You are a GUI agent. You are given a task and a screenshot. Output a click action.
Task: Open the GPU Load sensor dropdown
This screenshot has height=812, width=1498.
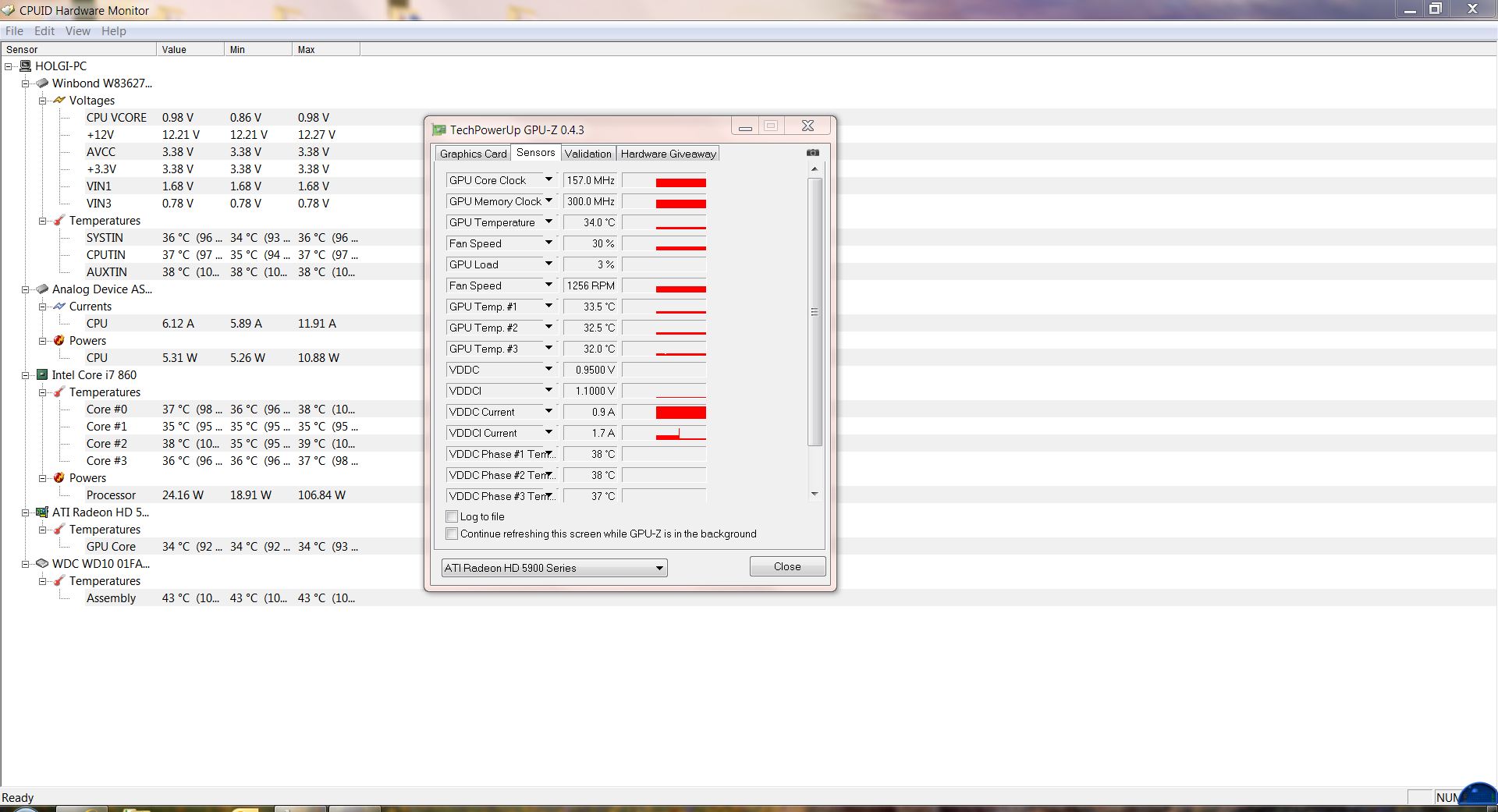pos(548,264)
